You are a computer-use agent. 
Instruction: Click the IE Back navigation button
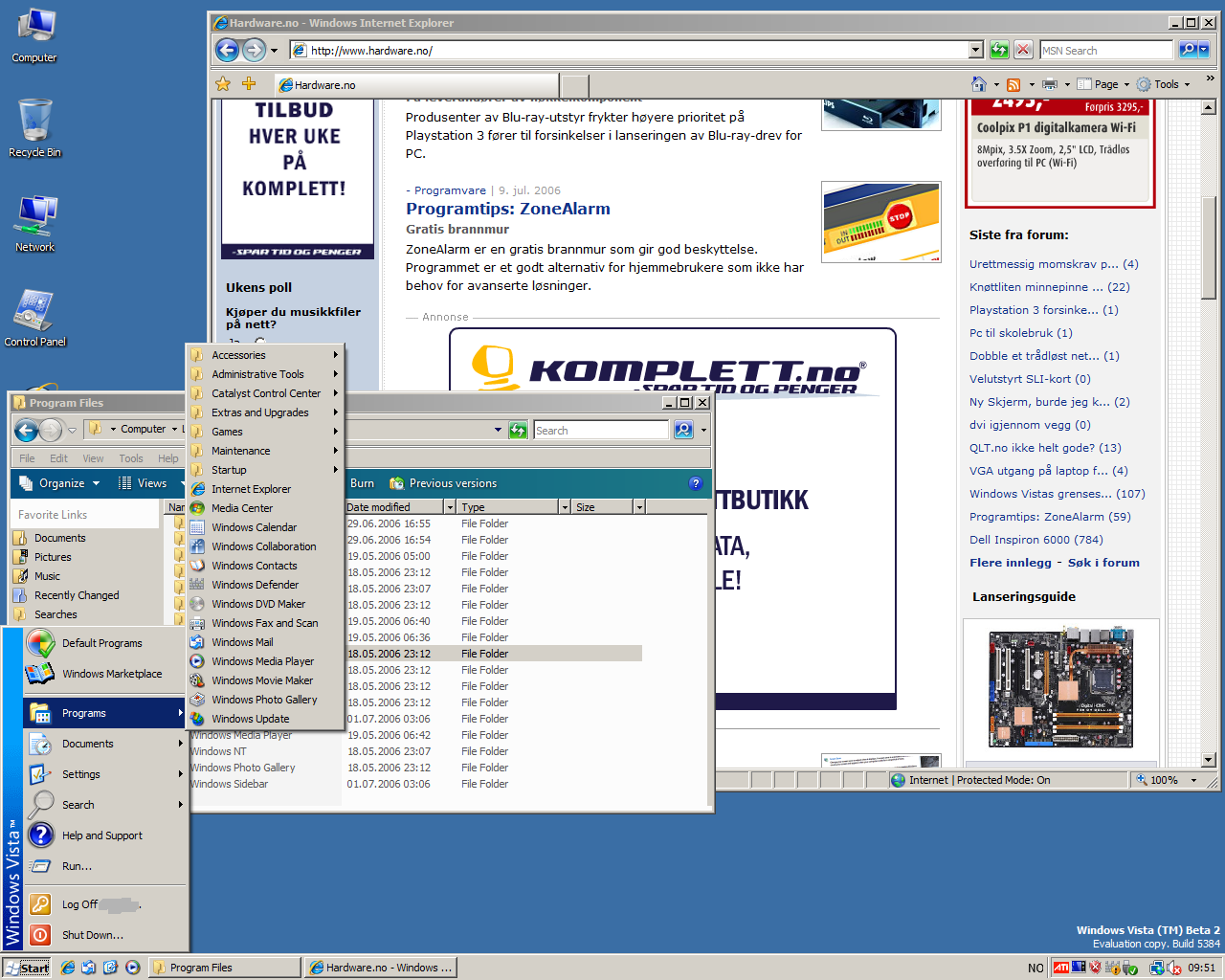tap(227, 50)
